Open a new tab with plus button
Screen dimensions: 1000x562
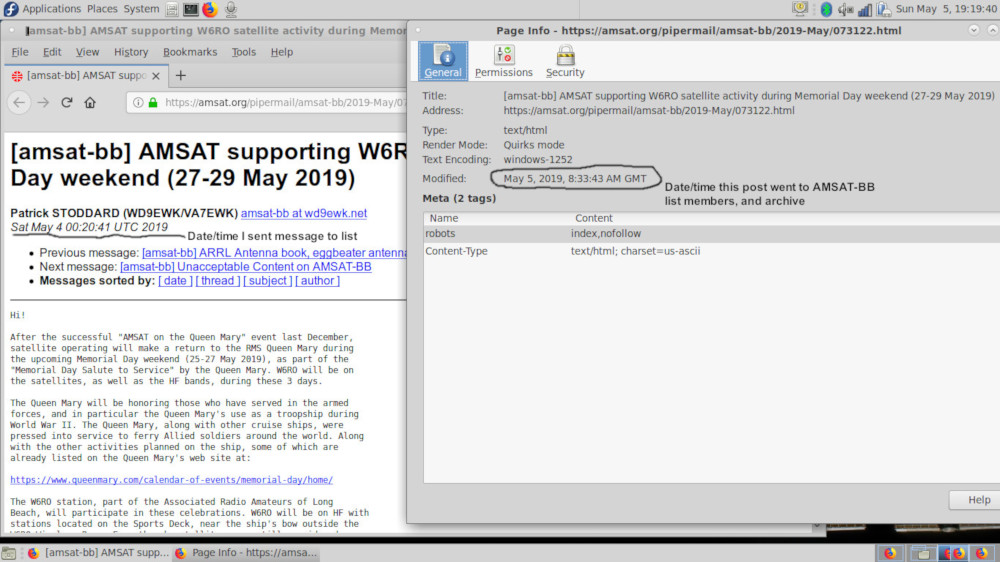(x=180, y=76)
